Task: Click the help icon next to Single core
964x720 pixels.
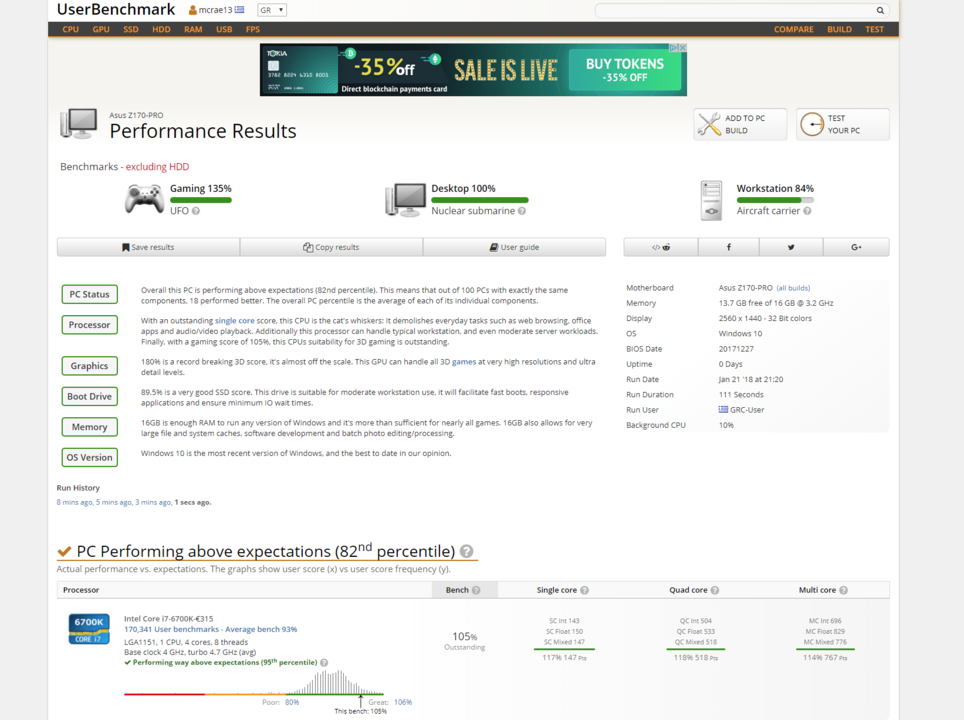Action: 584,590
